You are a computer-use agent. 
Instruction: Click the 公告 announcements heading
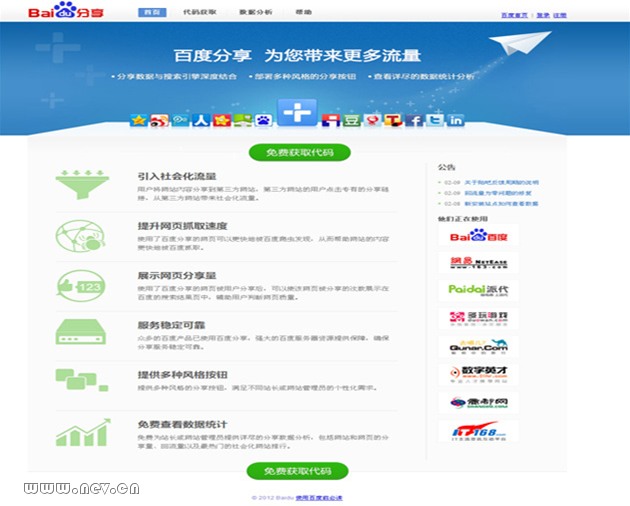click(446, 167)
